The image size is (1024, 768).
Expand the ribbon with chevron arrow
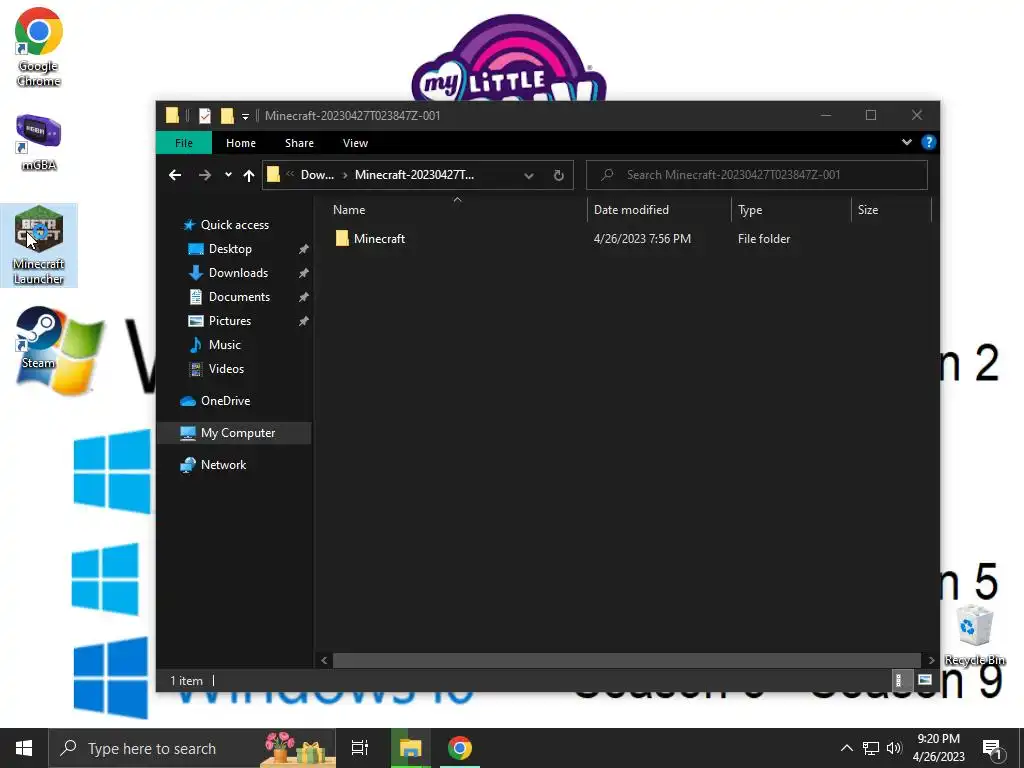pos(906,142)
